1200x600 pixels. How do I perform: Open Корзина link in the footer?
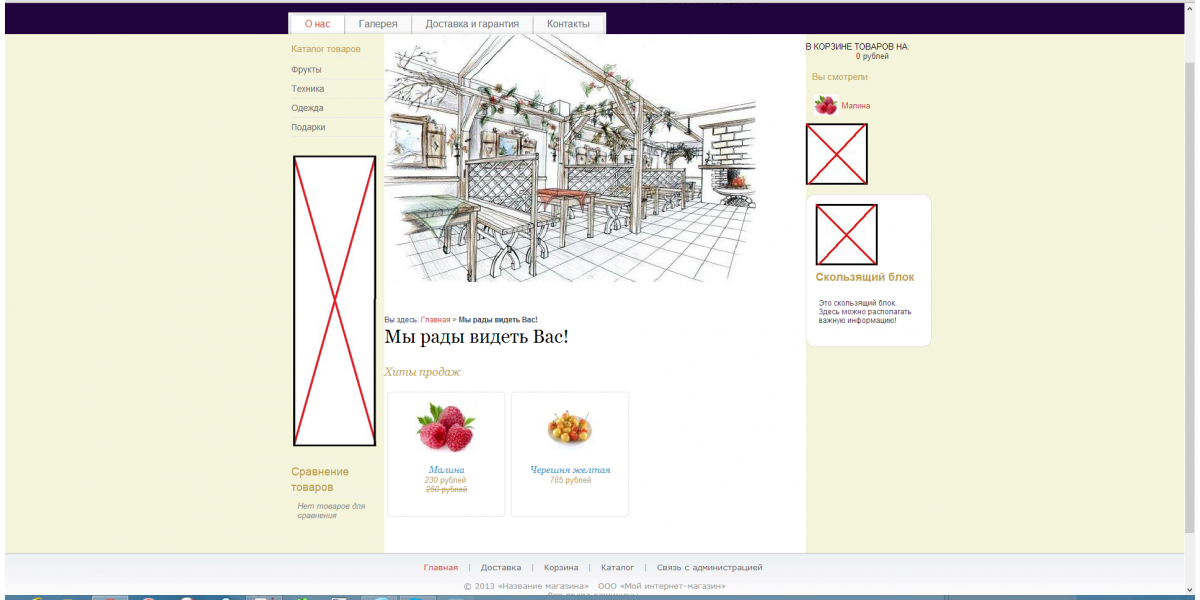[561, 568]
